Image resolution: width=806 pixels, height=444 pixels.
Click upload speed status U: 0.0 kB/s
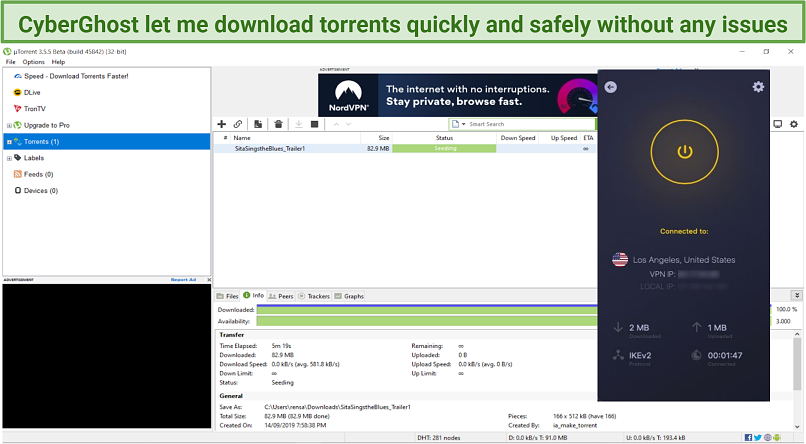(x=655, y=438)
